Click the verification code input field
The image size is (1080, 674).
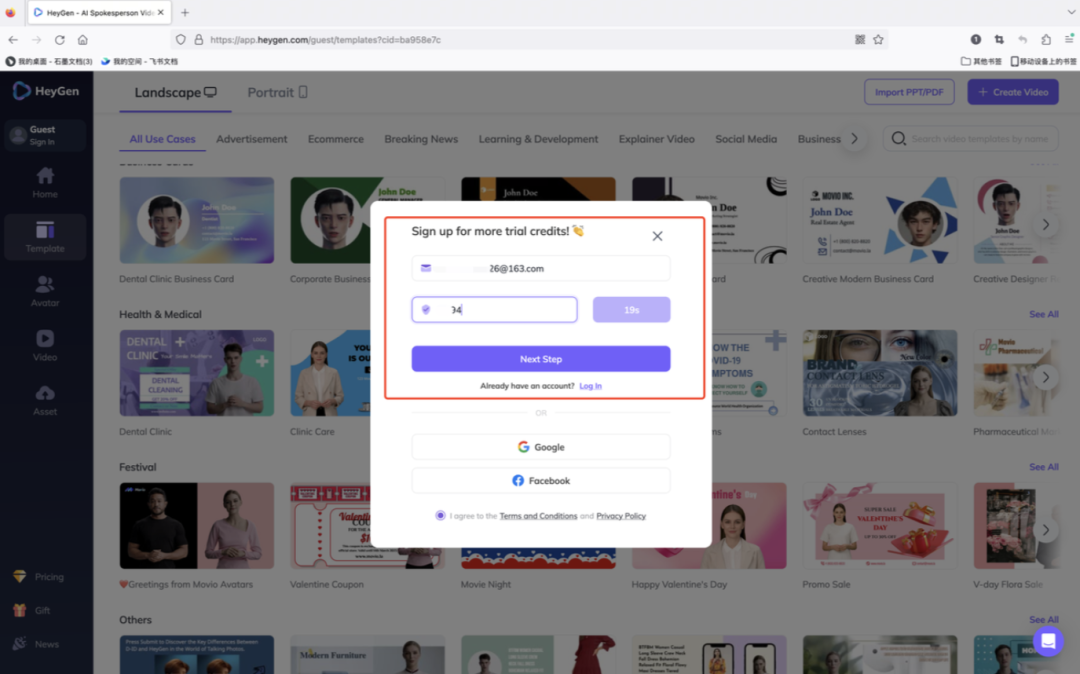point(495,310)
